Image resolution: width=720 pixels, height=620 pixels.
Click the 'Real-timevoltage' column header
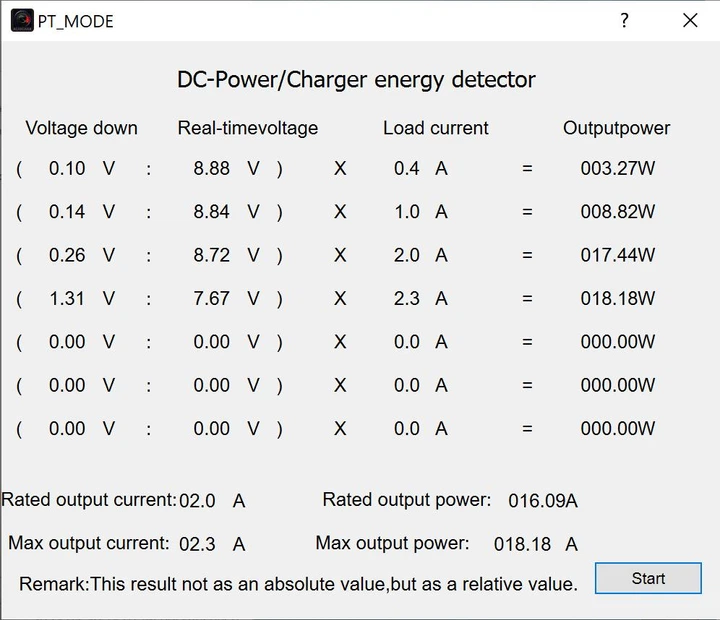coord(248,128)
